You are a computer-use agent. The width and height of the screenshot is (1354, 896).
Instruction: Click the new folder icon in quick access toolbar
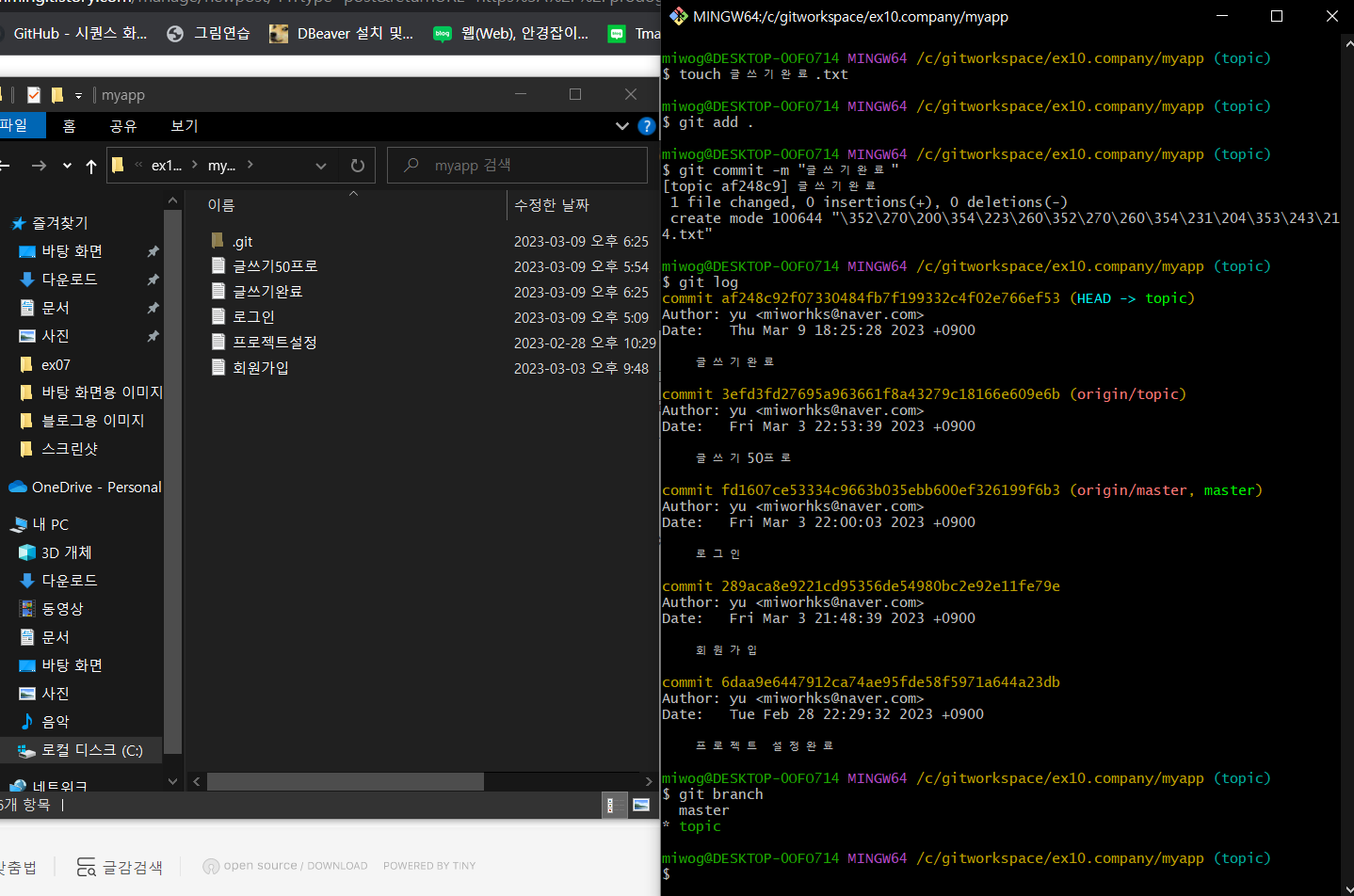pos(56,95)
